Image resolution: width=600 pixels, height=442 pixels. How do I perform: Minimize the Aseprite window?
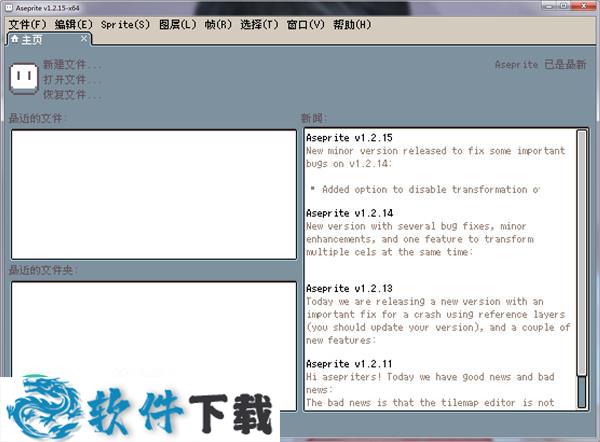coord(549,6)
